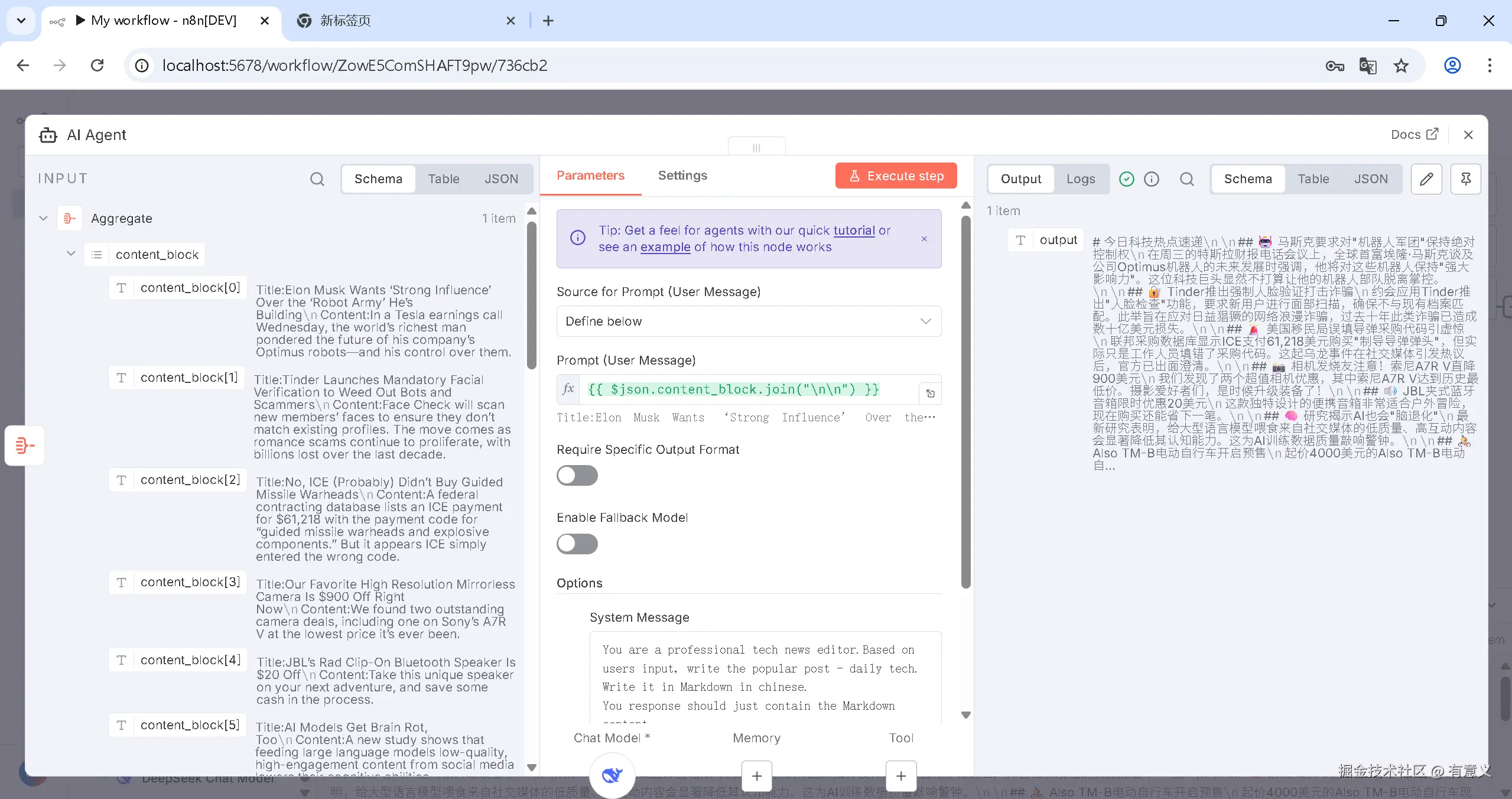Screen dimensions: 1512x799
Task: Open the tutorial link in the tip
Action: 853,230
